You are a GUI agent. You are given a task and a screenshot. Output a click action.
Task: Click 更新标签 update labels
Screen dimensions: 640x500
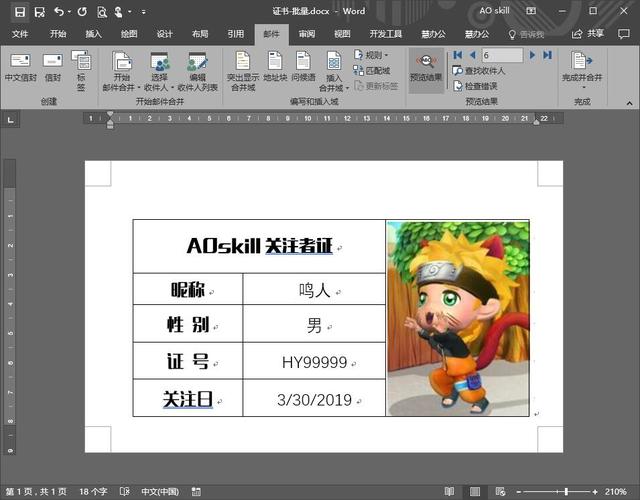pos(376,86)
